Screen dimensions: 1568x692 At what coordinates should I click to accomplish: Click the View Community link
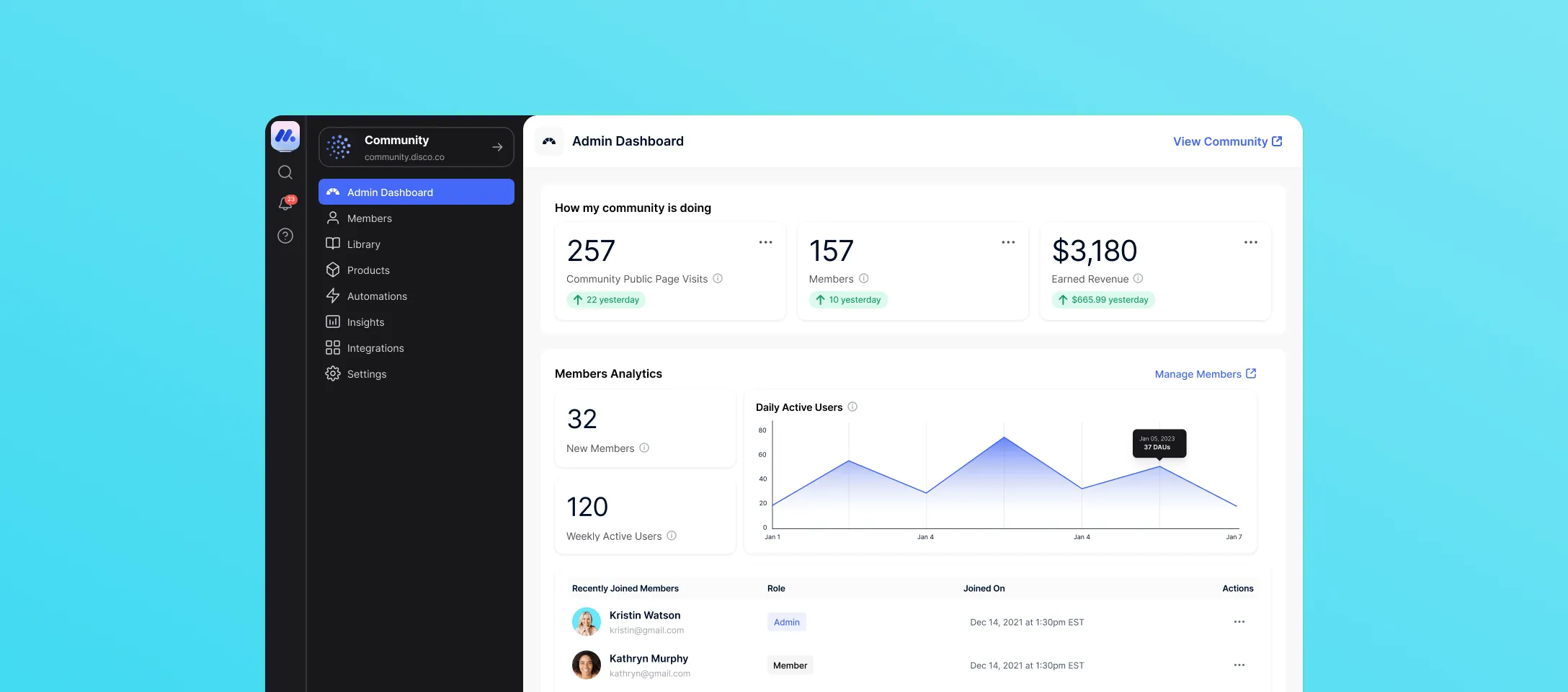point(1226,141)
